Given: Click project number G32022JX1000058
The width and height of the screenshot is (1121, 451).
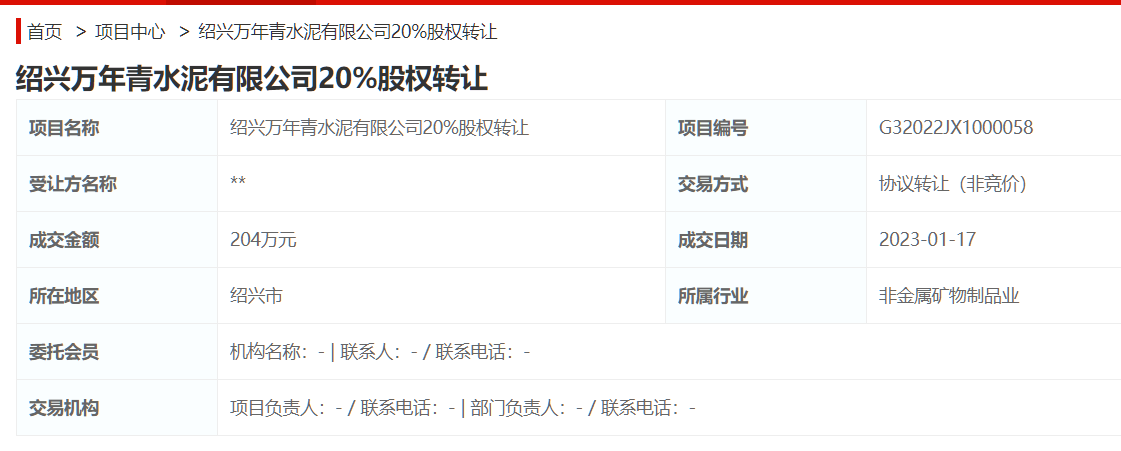Looking at the screenshot, I should point(955,128).
